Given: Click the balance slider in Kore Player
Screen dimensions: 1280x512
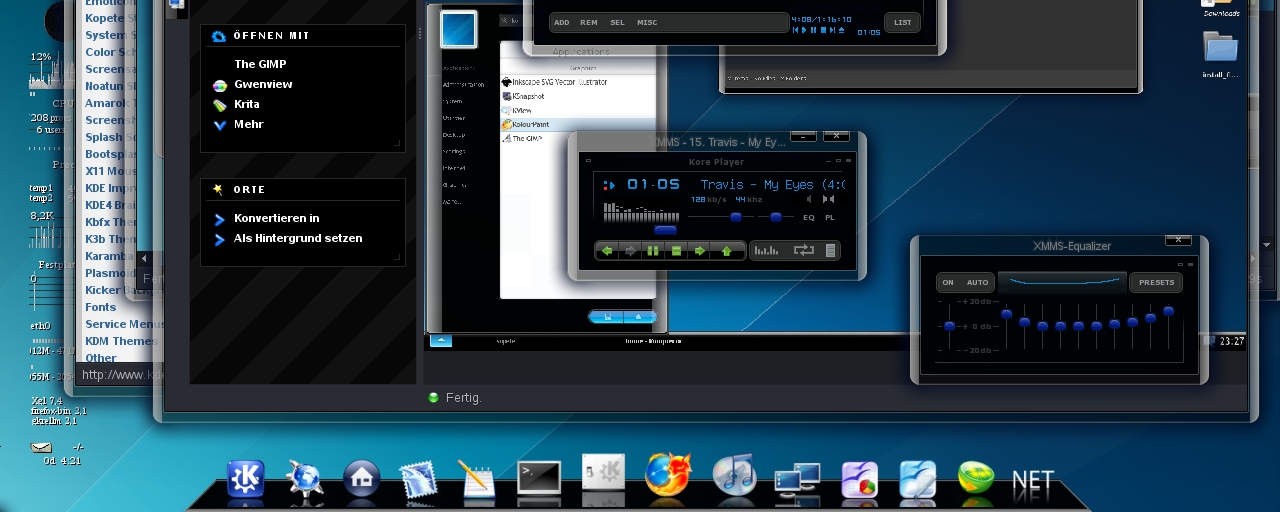Looking at the screenshot, I should tap(775, 217).
